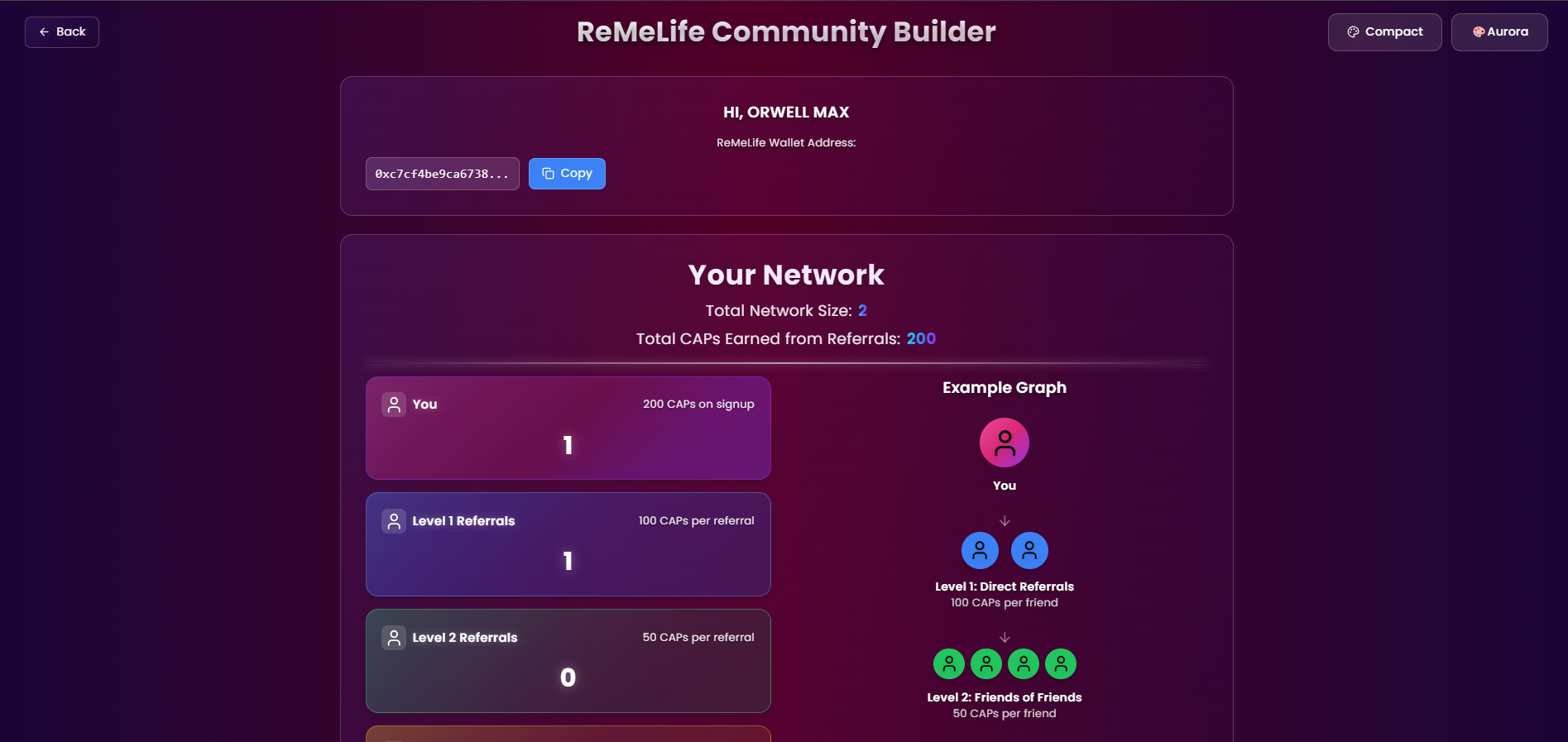This screenshot has width=1568, height=742.
Task: Click the second green Level 2 avatar
Action: 986,663
